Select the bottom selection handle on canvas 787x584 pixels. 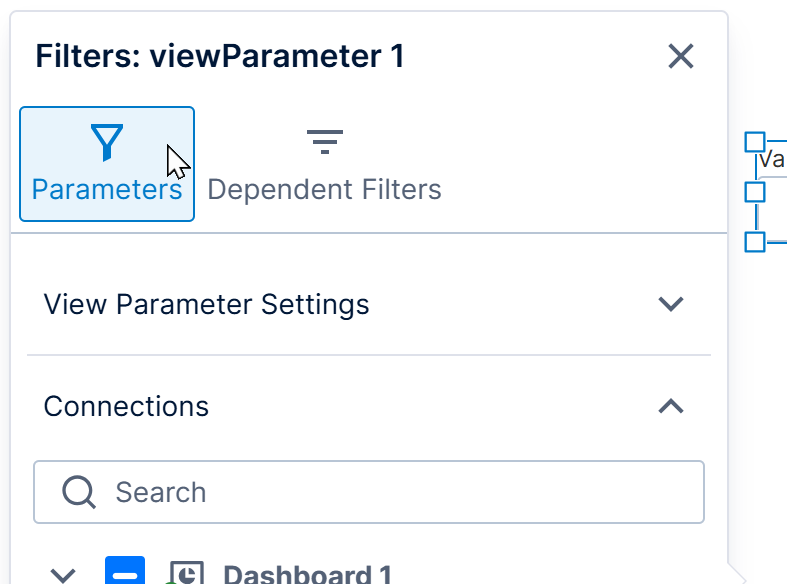[755, 242]
